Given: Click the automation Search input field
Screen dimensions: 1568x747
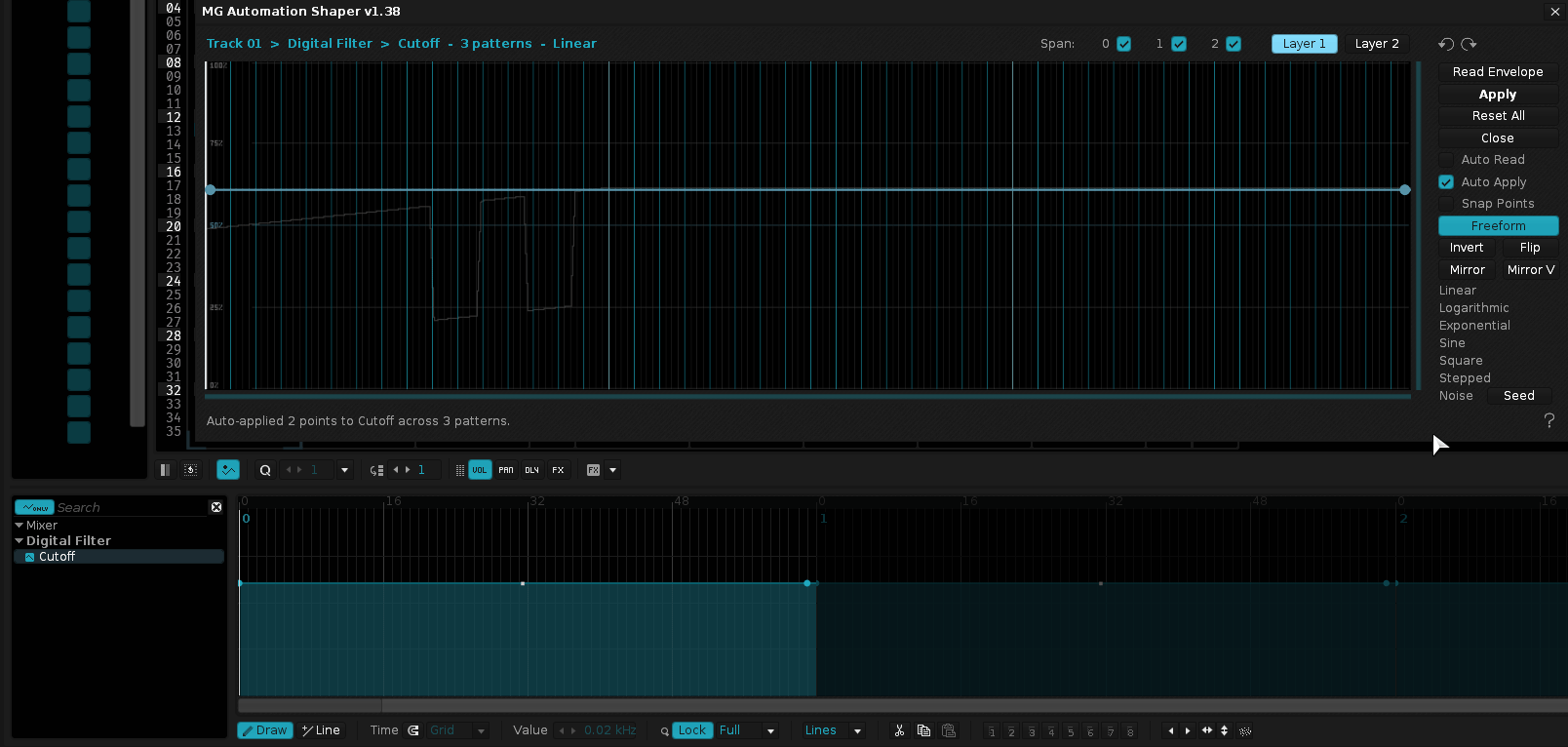Looking at the screenshot, I should tap(132, 508).
